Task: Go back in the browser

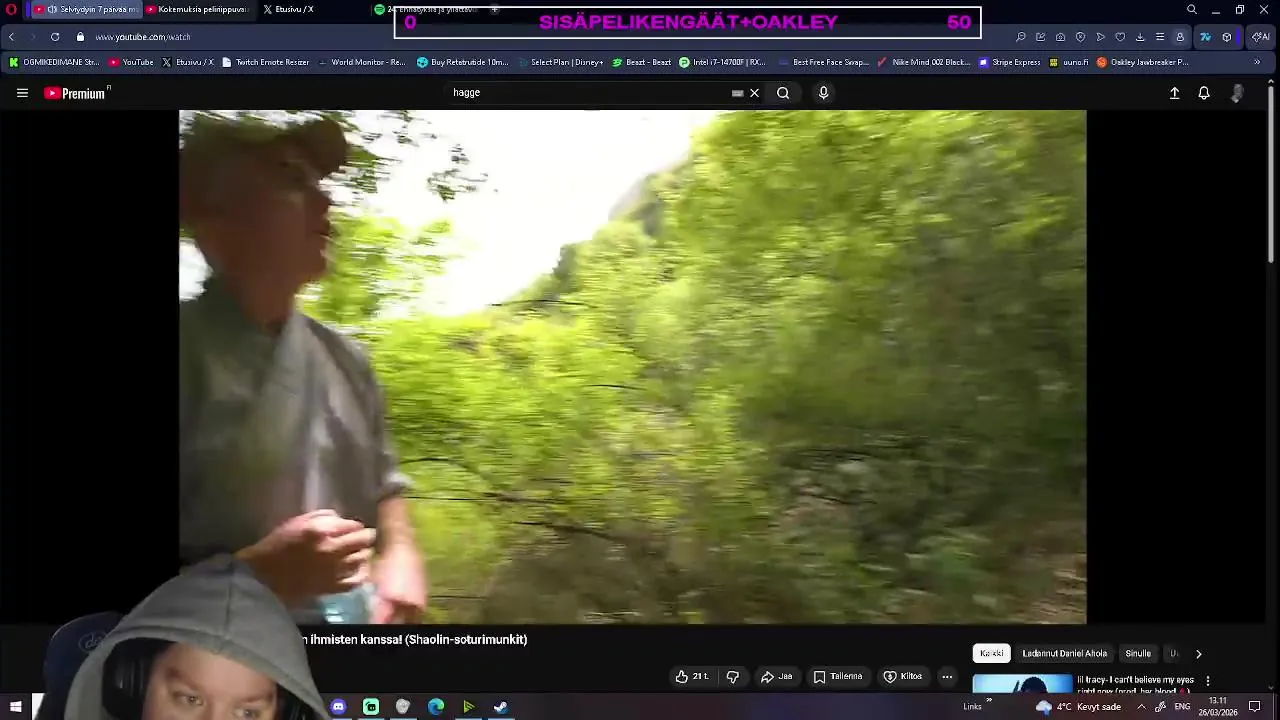Action: pos(11,37)
